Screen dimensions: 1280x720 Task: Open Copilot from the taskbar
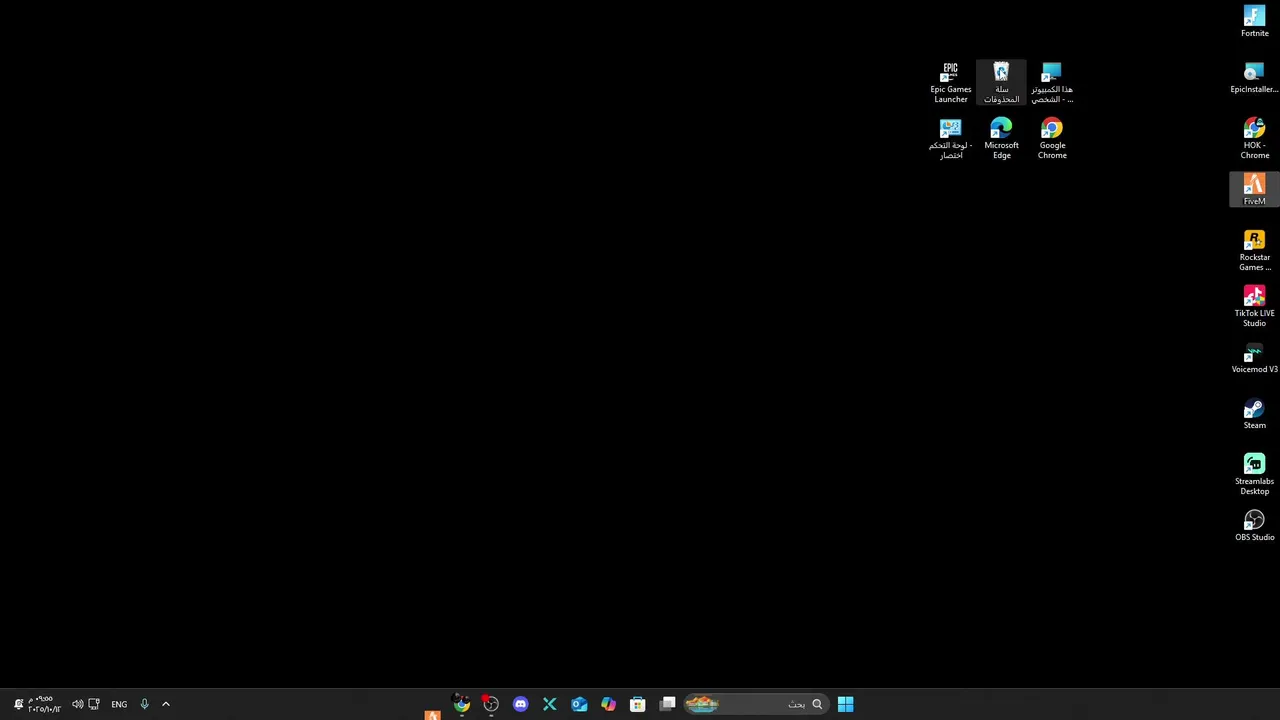click(608, 704)
